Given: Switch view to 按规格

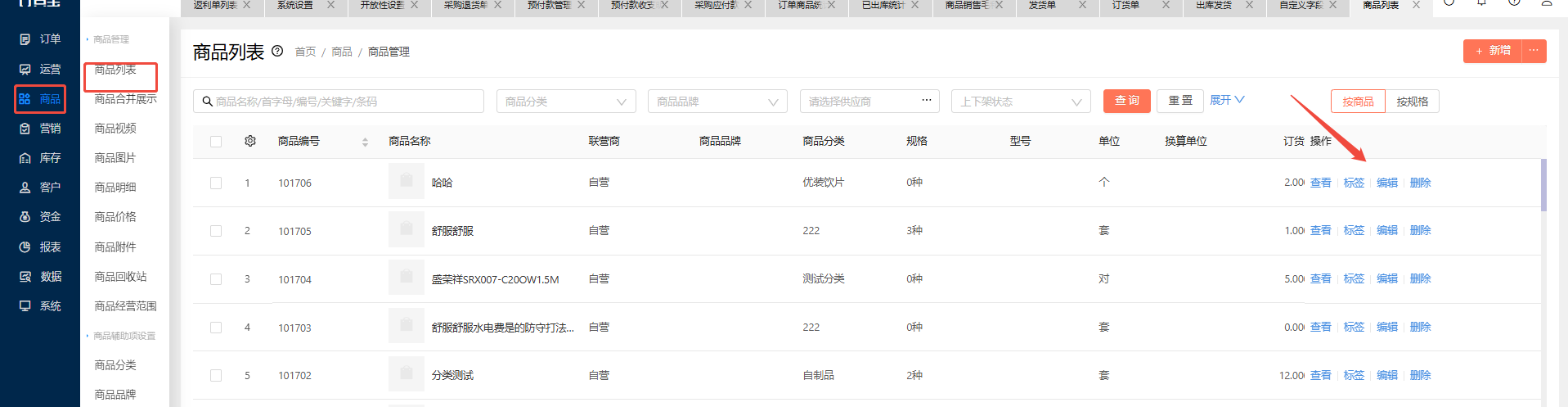Looking at the screenshot, I should click(1412, 102).
